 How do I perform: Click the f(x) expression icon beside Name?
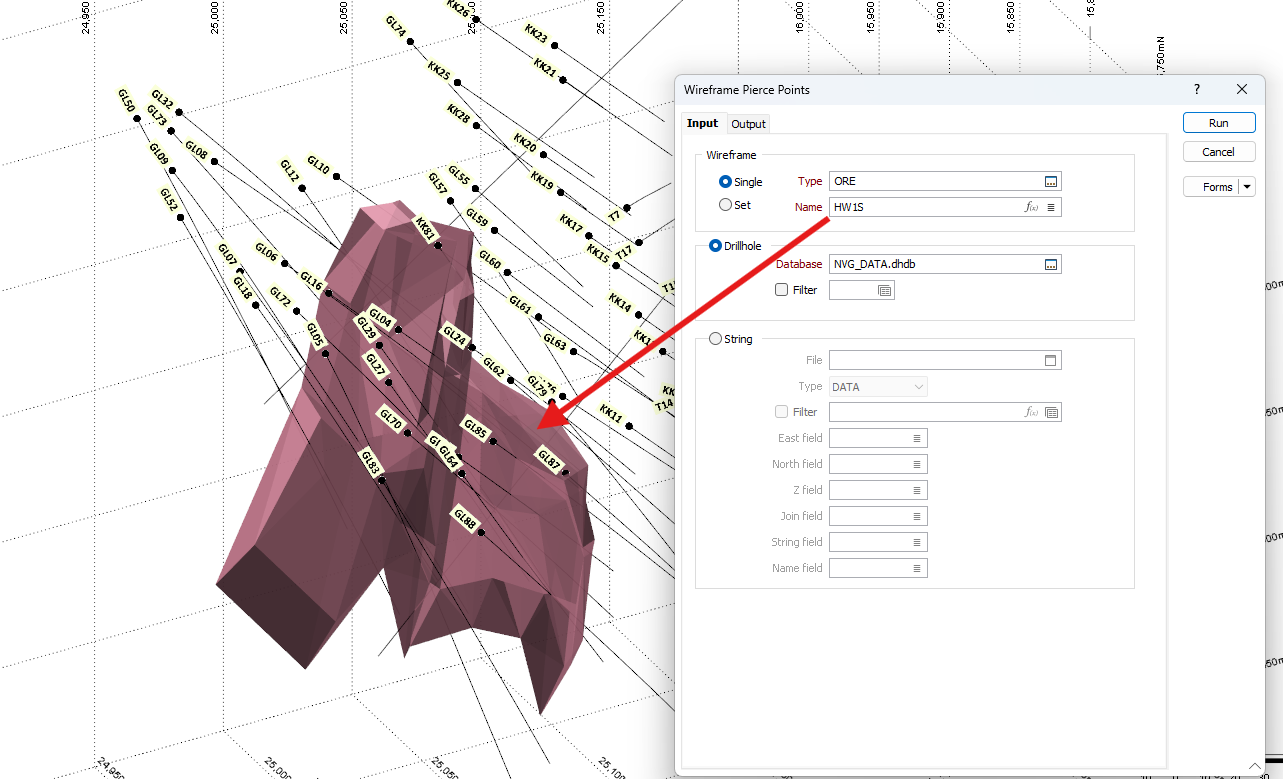(x=1033, y=207)
